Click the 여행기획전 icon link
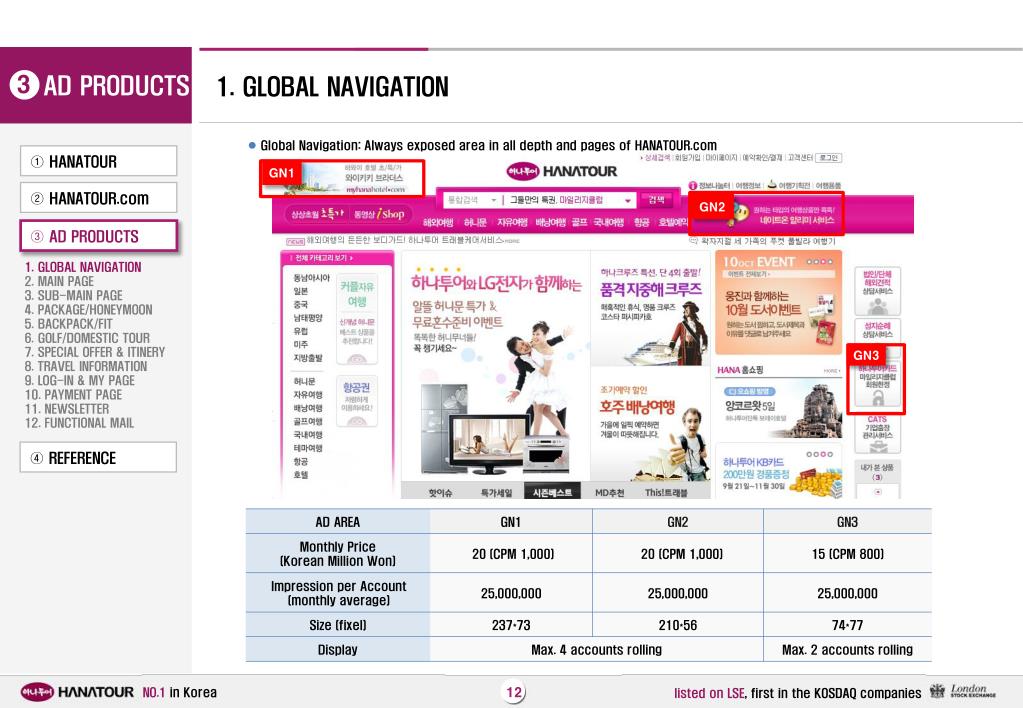Image resolution: width=1023 pixels, height=708 pixels. tap(789, 186)
